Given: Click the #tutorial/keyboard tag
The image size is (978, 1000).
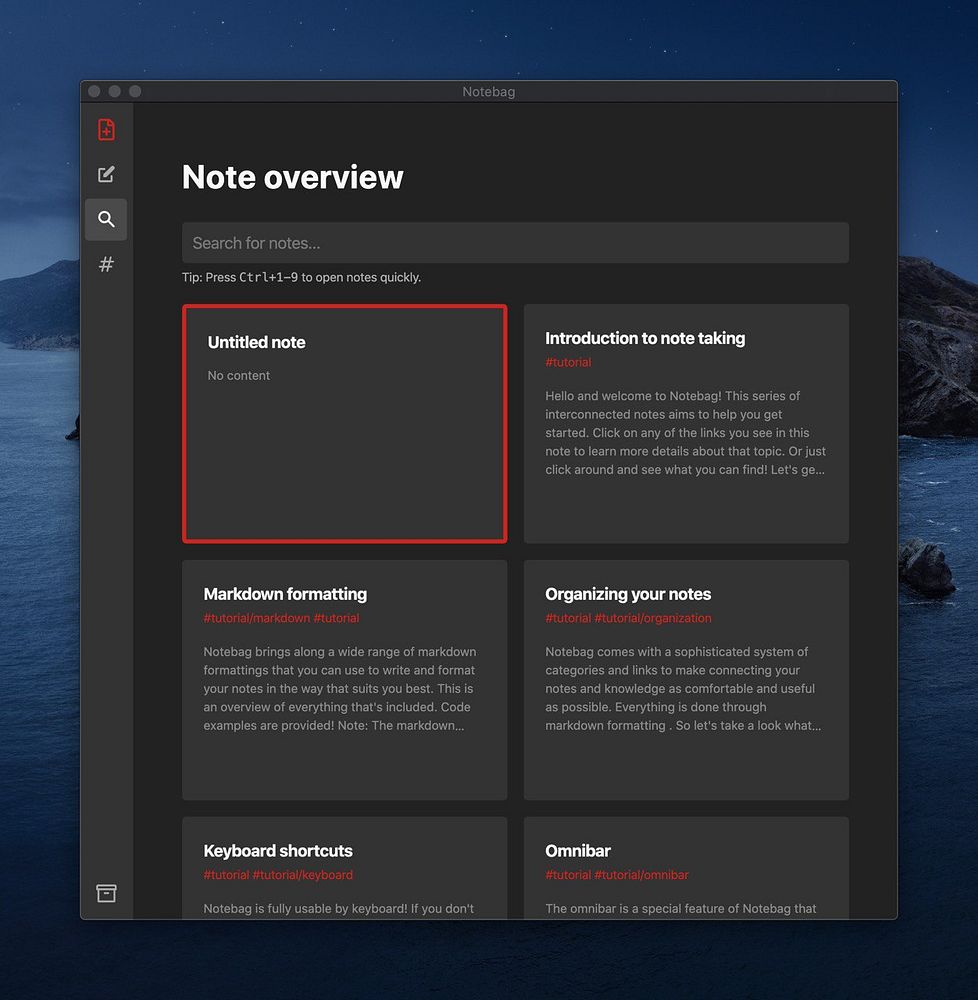Looking at the screenshot, I should tap(302, 875).
